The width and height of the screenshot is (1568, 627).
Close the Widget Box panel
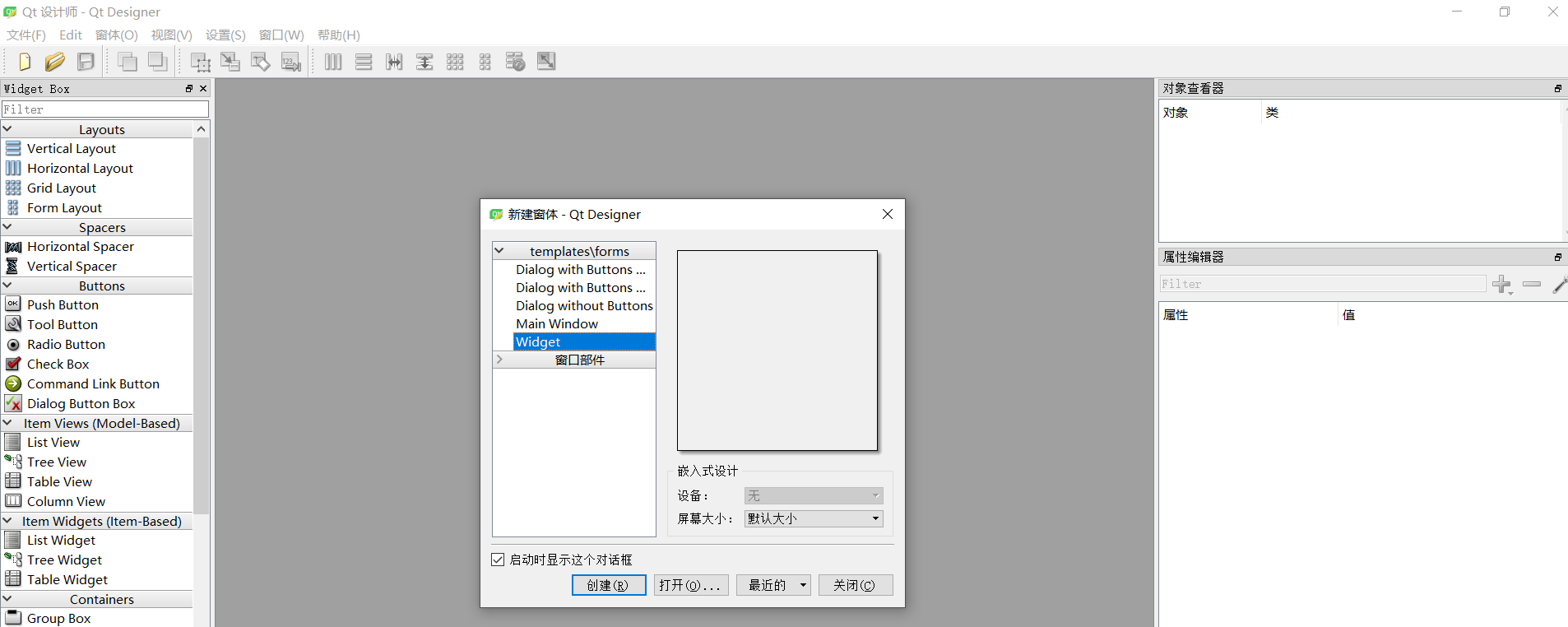pyautogui.click(x=203, y=88)
